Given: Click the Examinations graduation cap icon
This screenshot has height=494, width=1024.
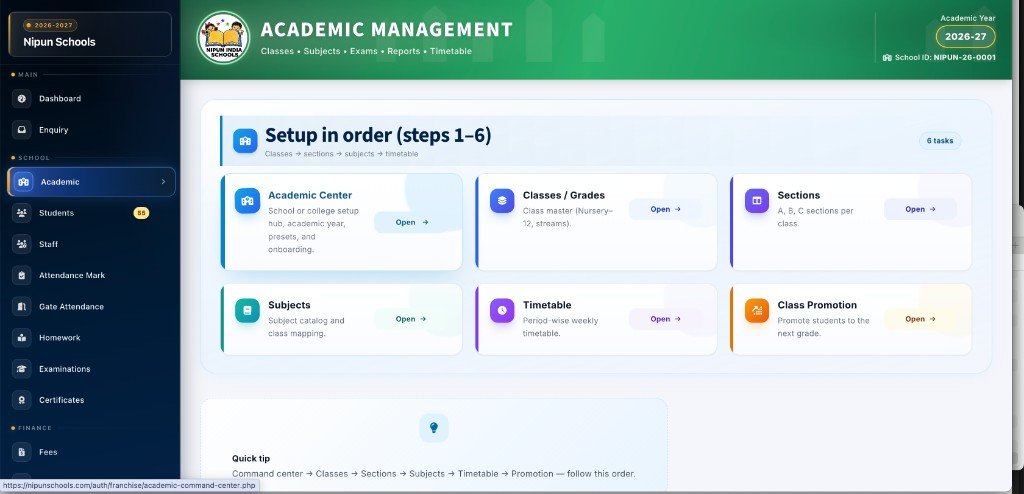Looking at the screenshot, I should 22,369.
